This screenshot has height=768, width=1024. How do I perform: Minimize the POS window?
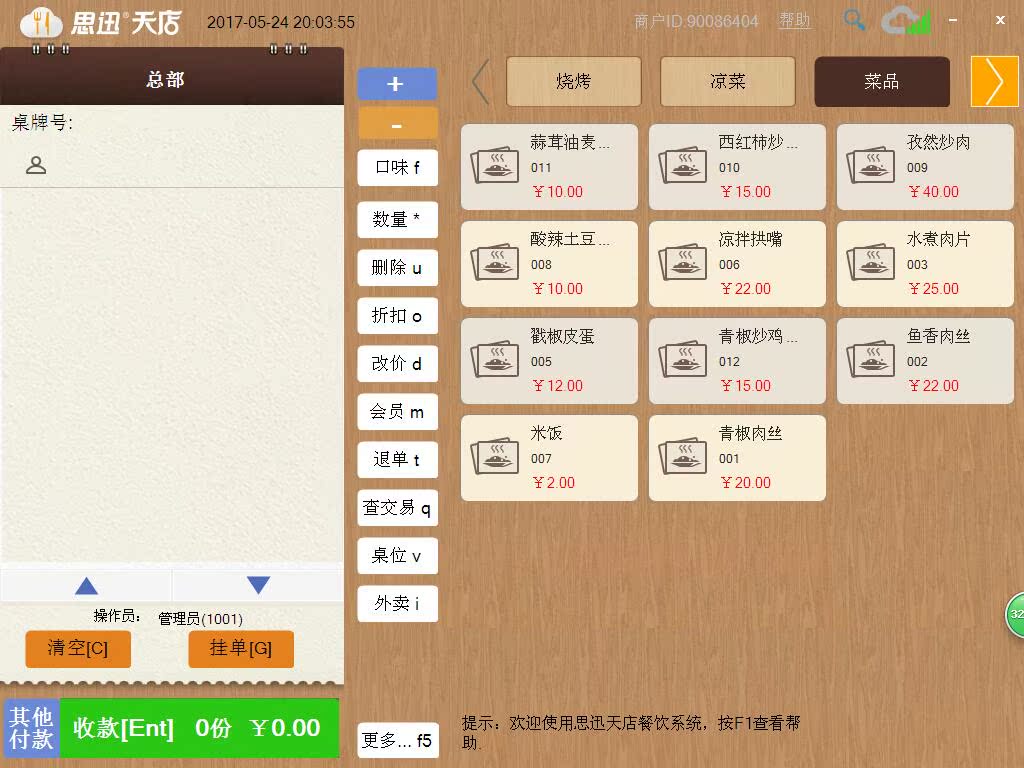tap(953, 20)
